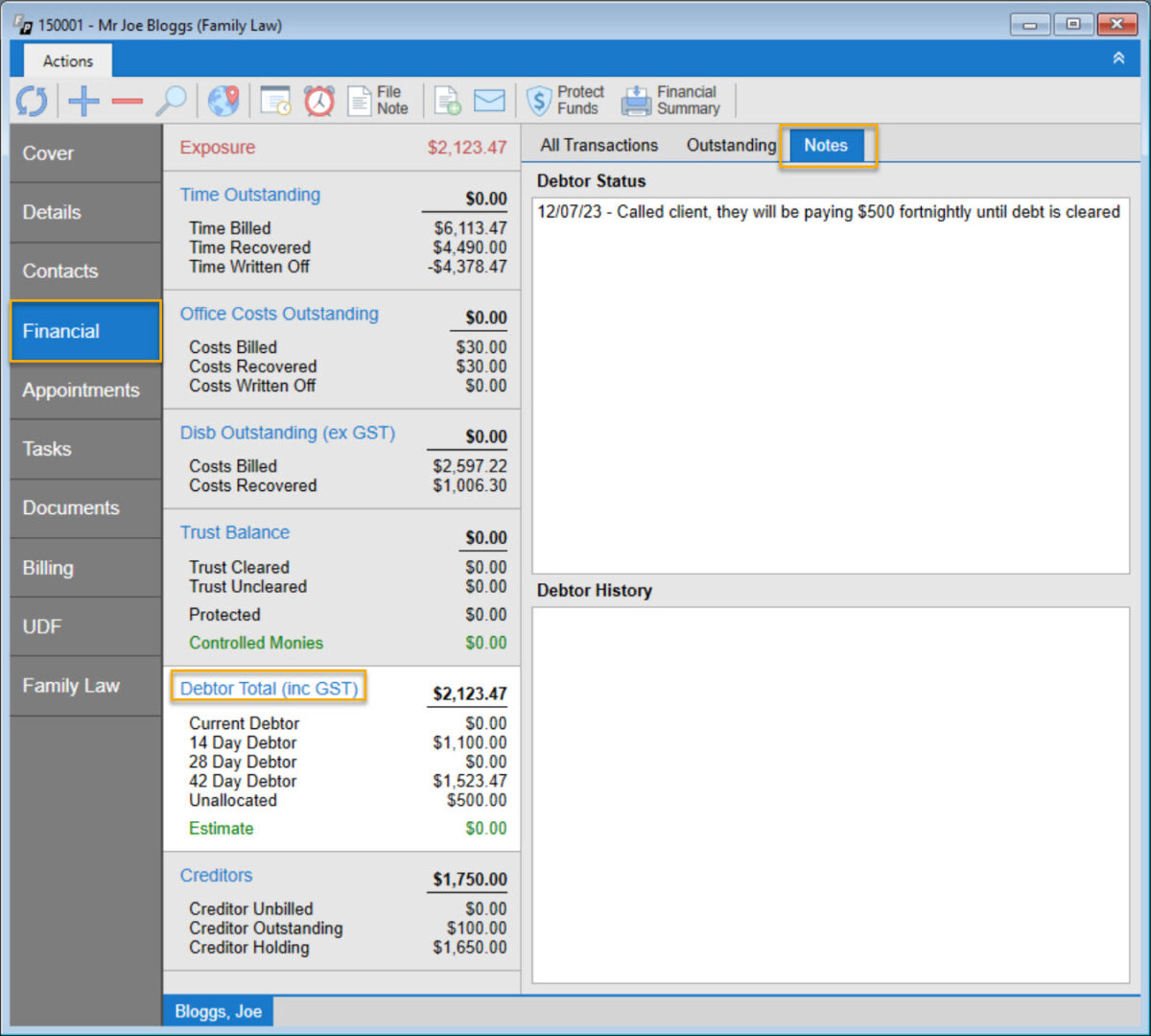Viewport: 1151px width, 1036px height.
Task: Click the green Estimate label
Action: [222, 829]
